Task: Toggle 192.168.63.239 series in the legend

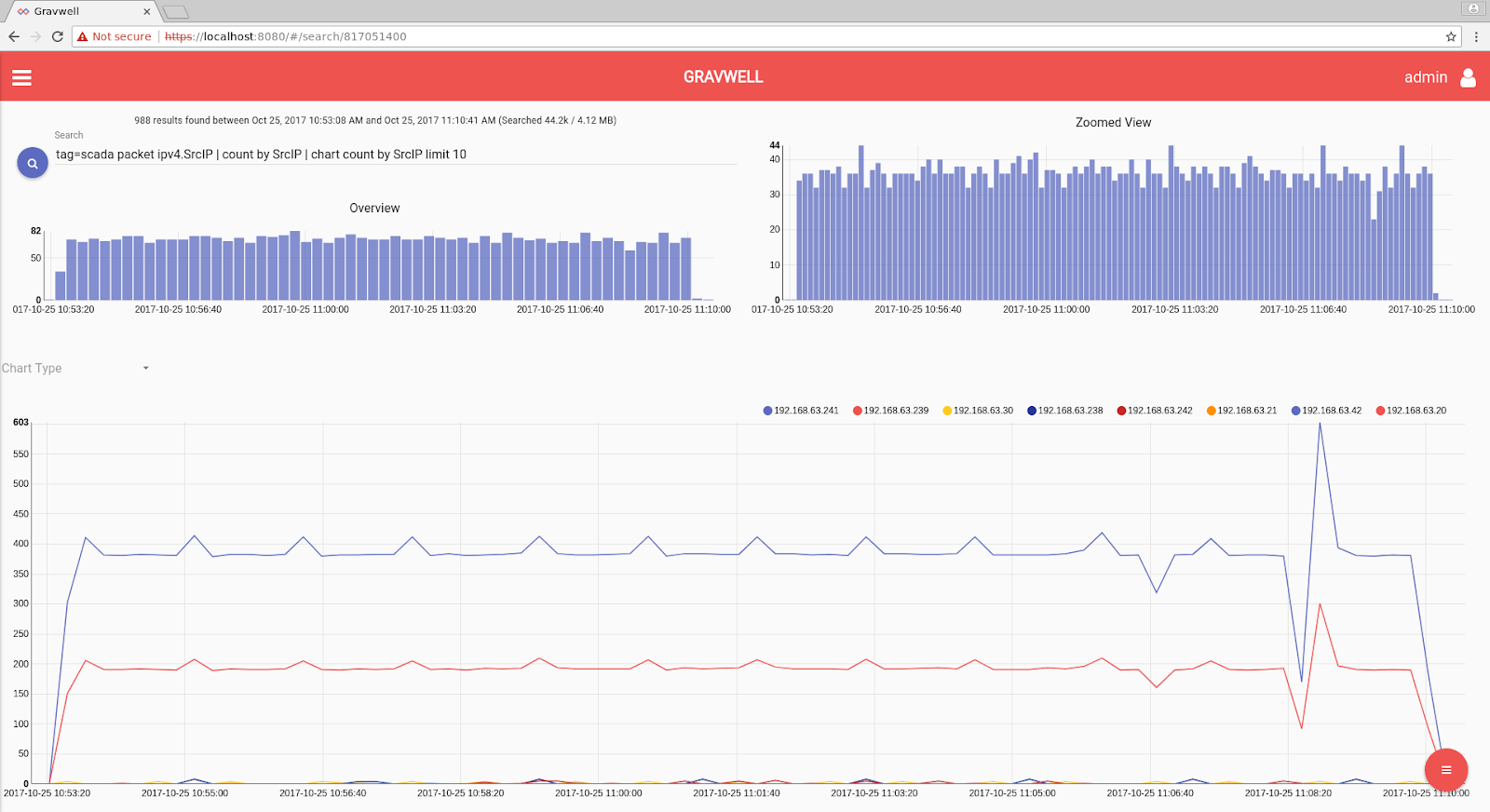Action: (x=890, y=411)
